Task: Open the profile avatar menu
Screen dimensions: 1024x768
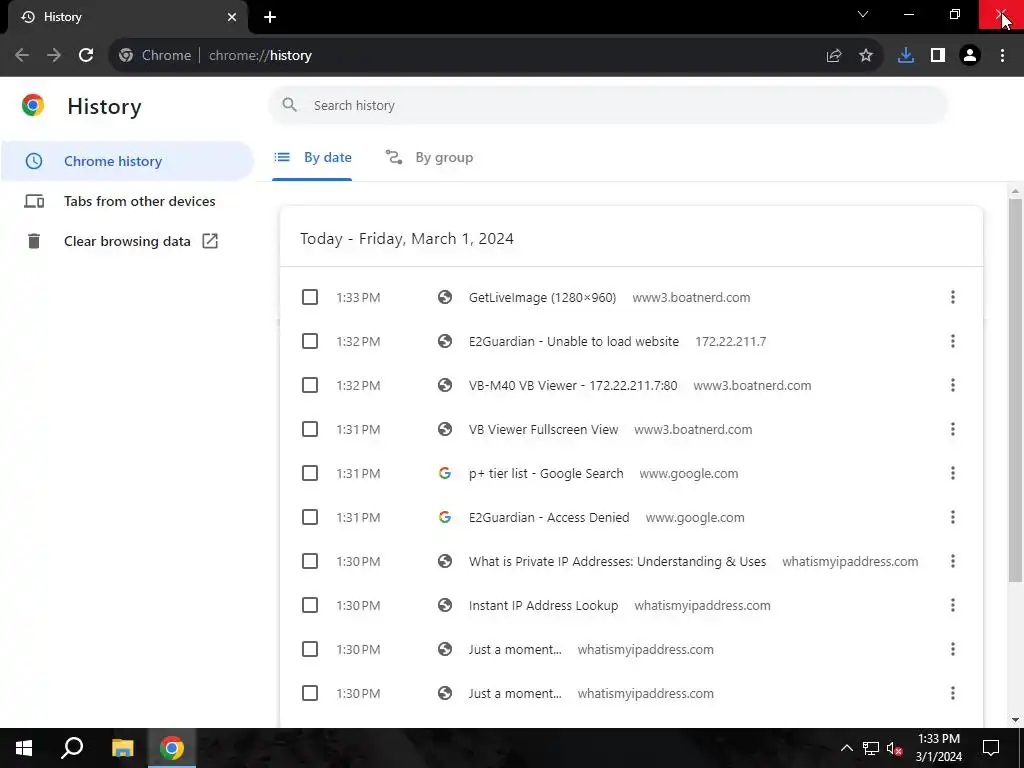Action: (x=970, y=56)
